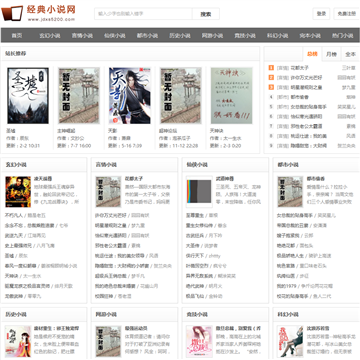This screenshot has width=360, height=360.
Task: Click the number 1 rank badge in ranking list
Action: [271, 68]
